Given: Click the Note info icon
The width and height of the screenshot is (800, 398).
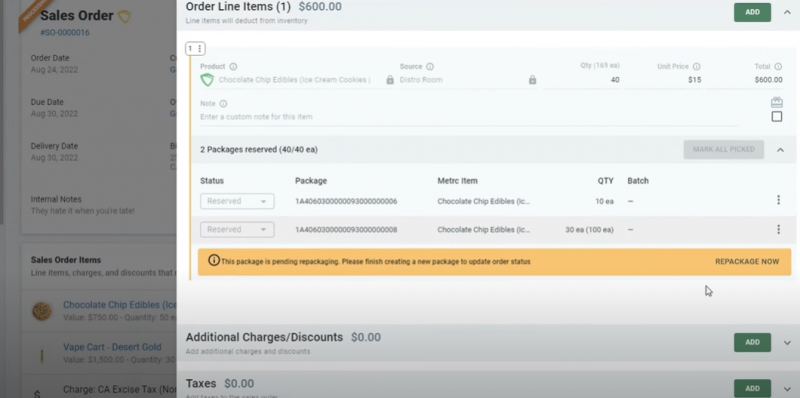Looking at the screenshot, I should tap(223, 104).
